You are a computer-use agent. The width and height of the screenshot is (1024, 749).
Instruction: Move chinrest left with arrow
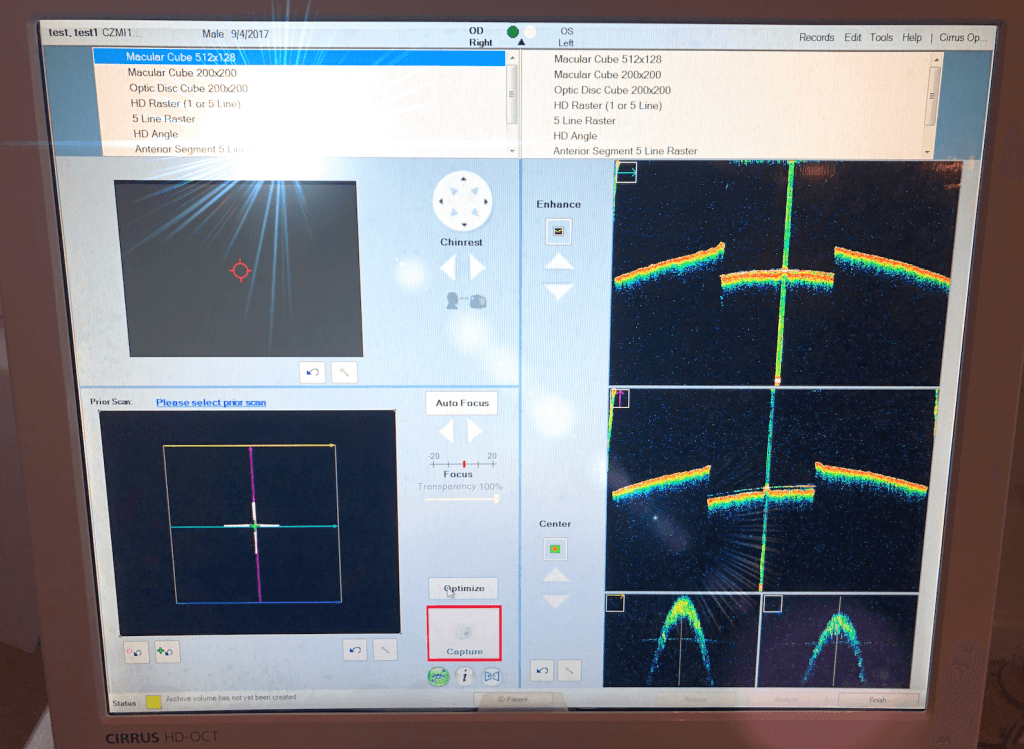point(448,268)
